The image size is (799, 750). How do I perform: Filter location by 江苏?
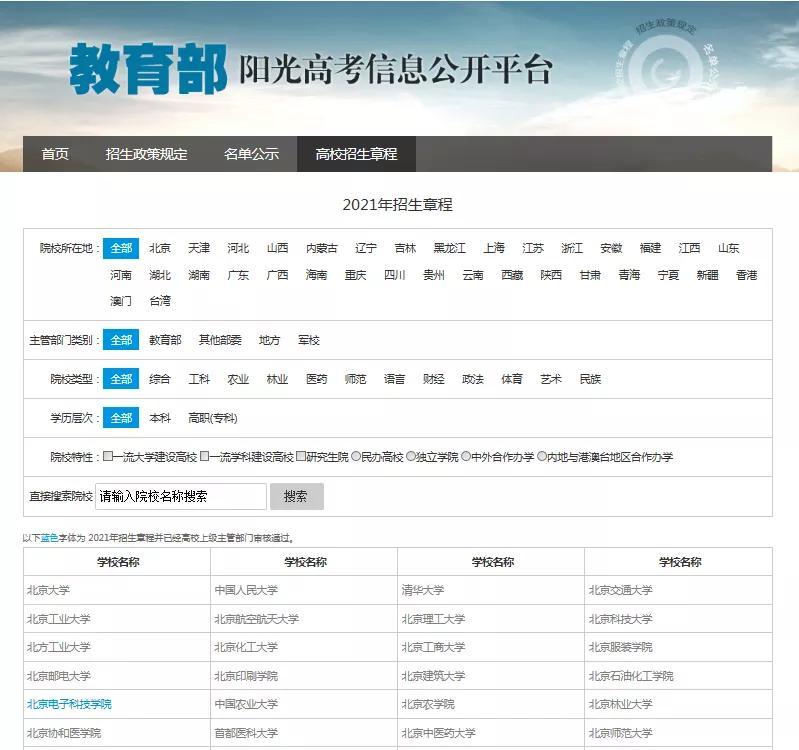point(533,248)
